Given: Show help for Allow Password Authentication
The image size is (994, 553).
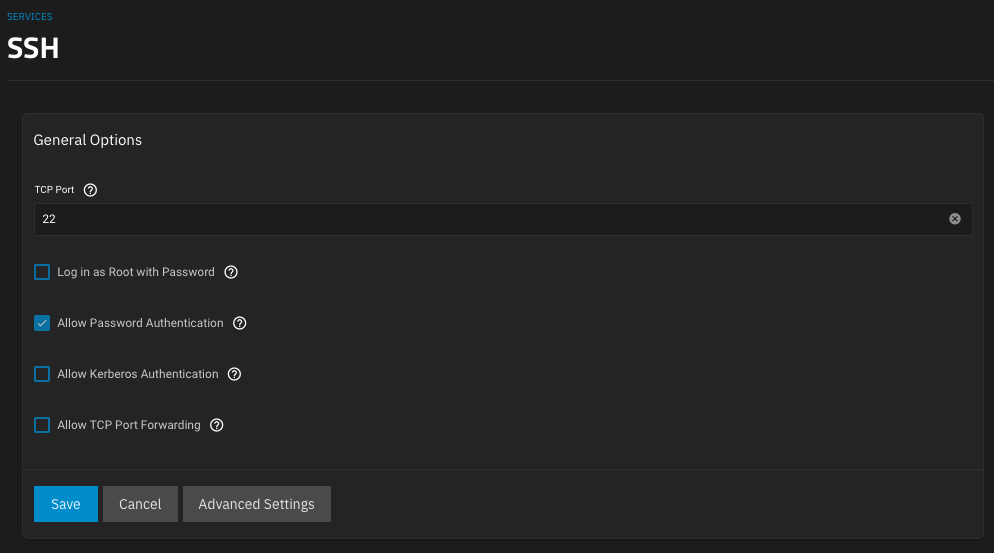Looking at the screenshot, I should (240, 323).
